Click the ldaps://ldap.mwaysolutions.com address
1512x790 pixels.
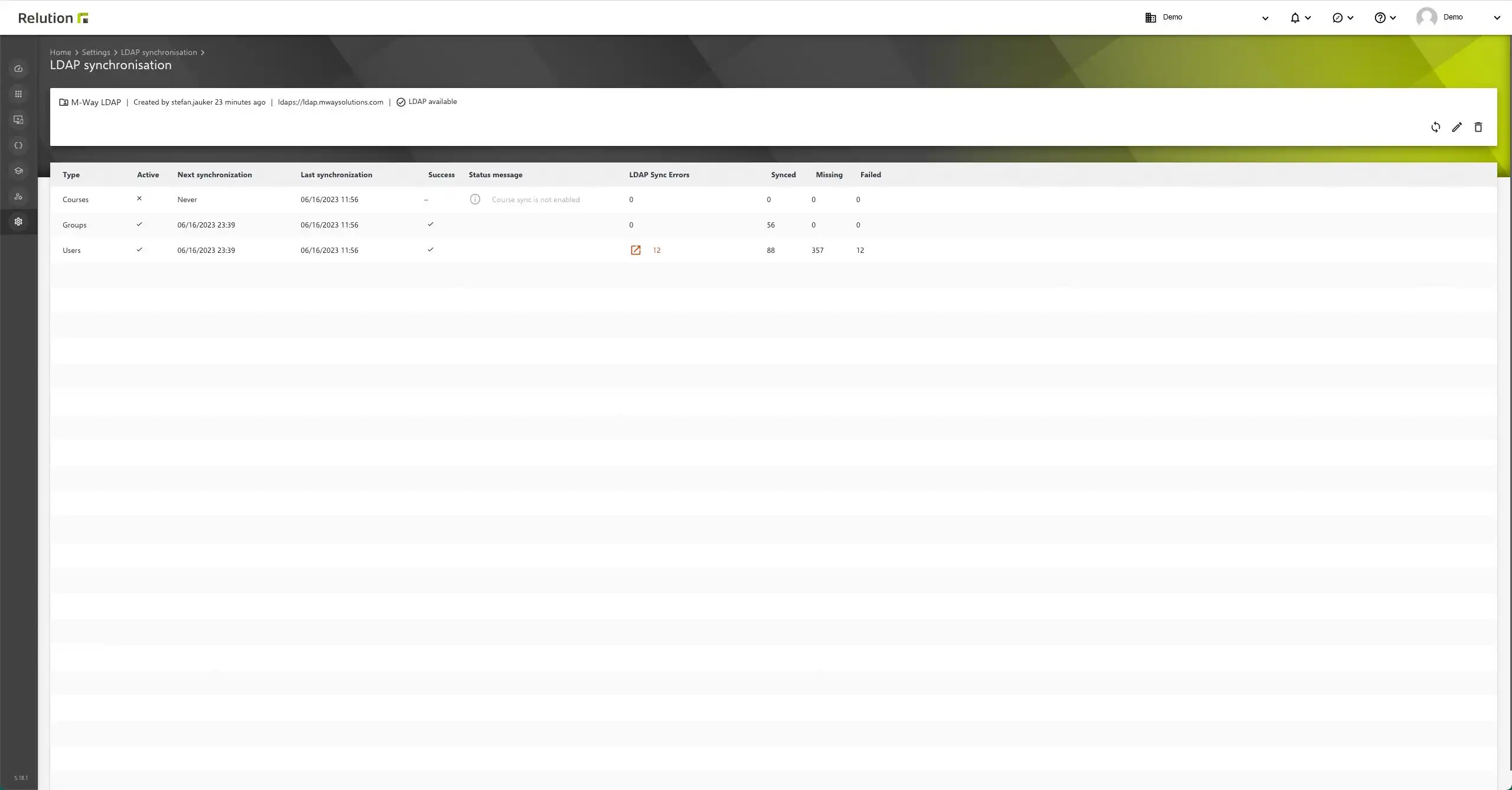pos(330,102)
